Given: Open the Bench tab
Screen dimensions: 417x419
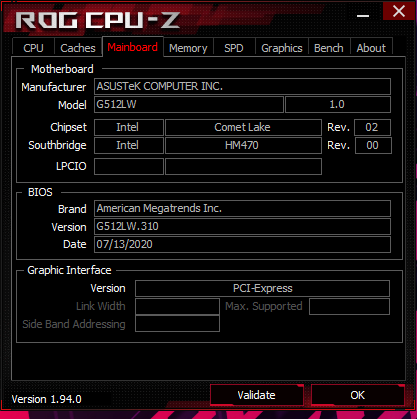Looking at the screenshot, I should tap(329, 48).
